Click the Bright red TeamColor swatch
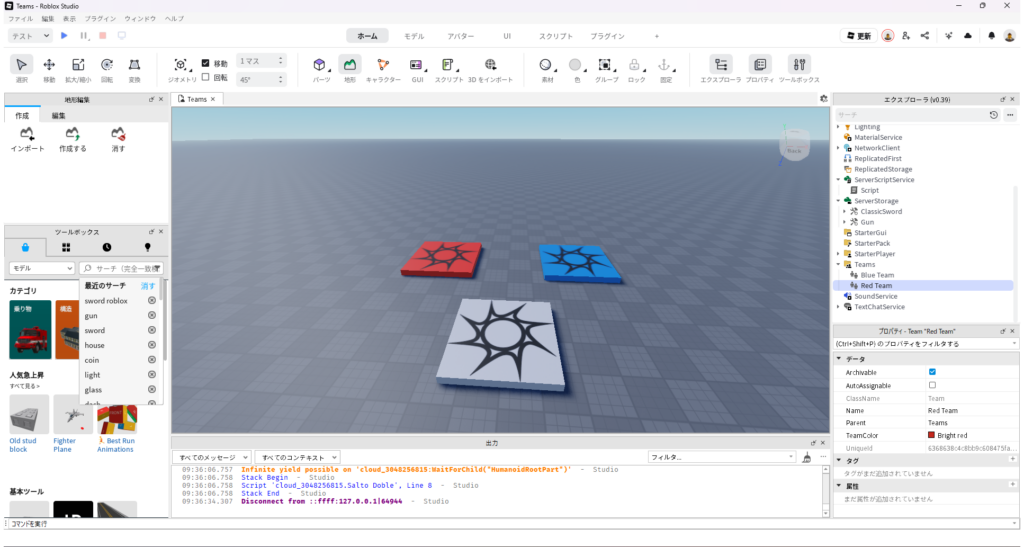Viewport: 1024px width, 547px height. pos(931,435)
